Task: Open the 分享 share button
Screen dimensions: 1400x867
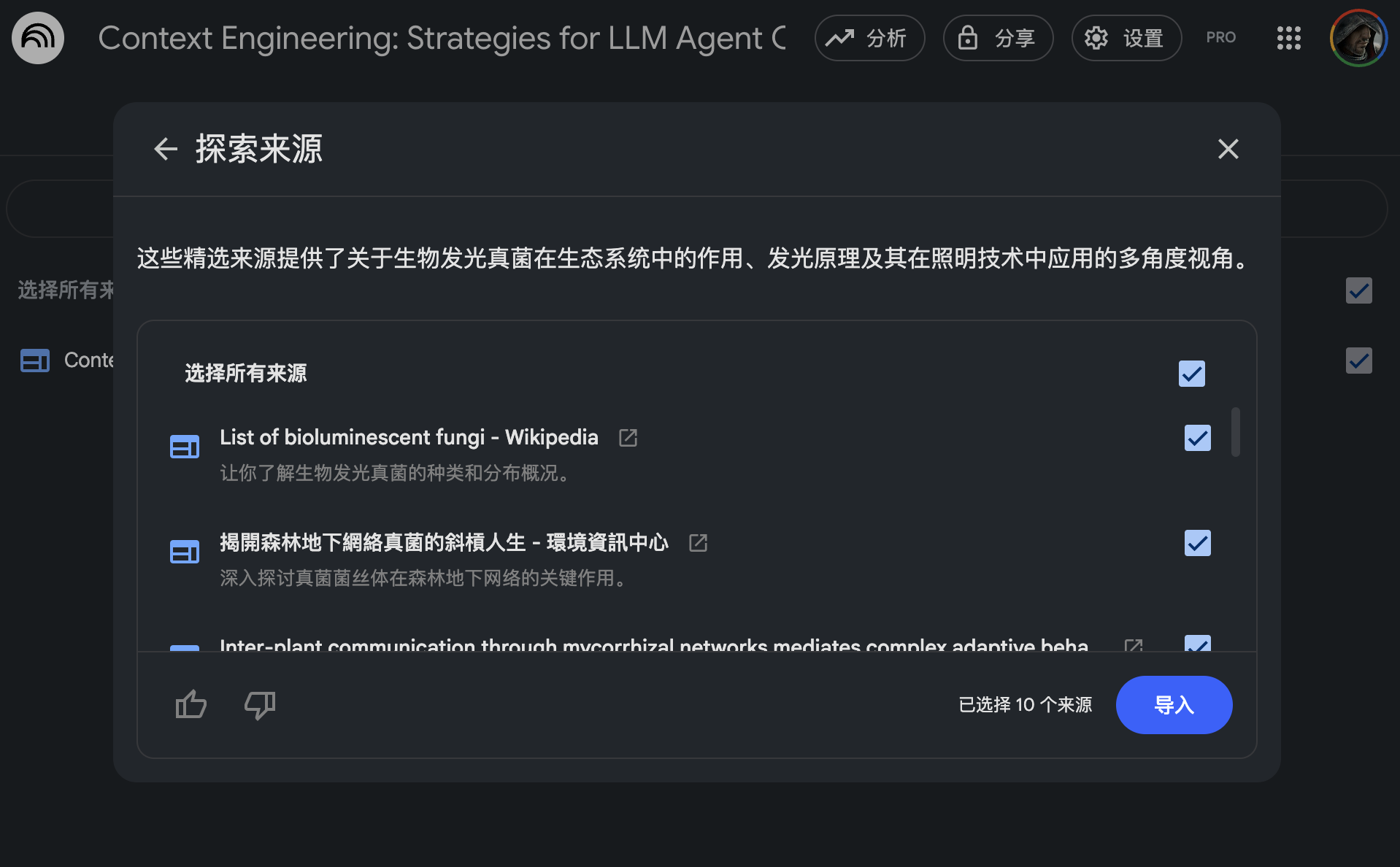Action: coord(999,38)
